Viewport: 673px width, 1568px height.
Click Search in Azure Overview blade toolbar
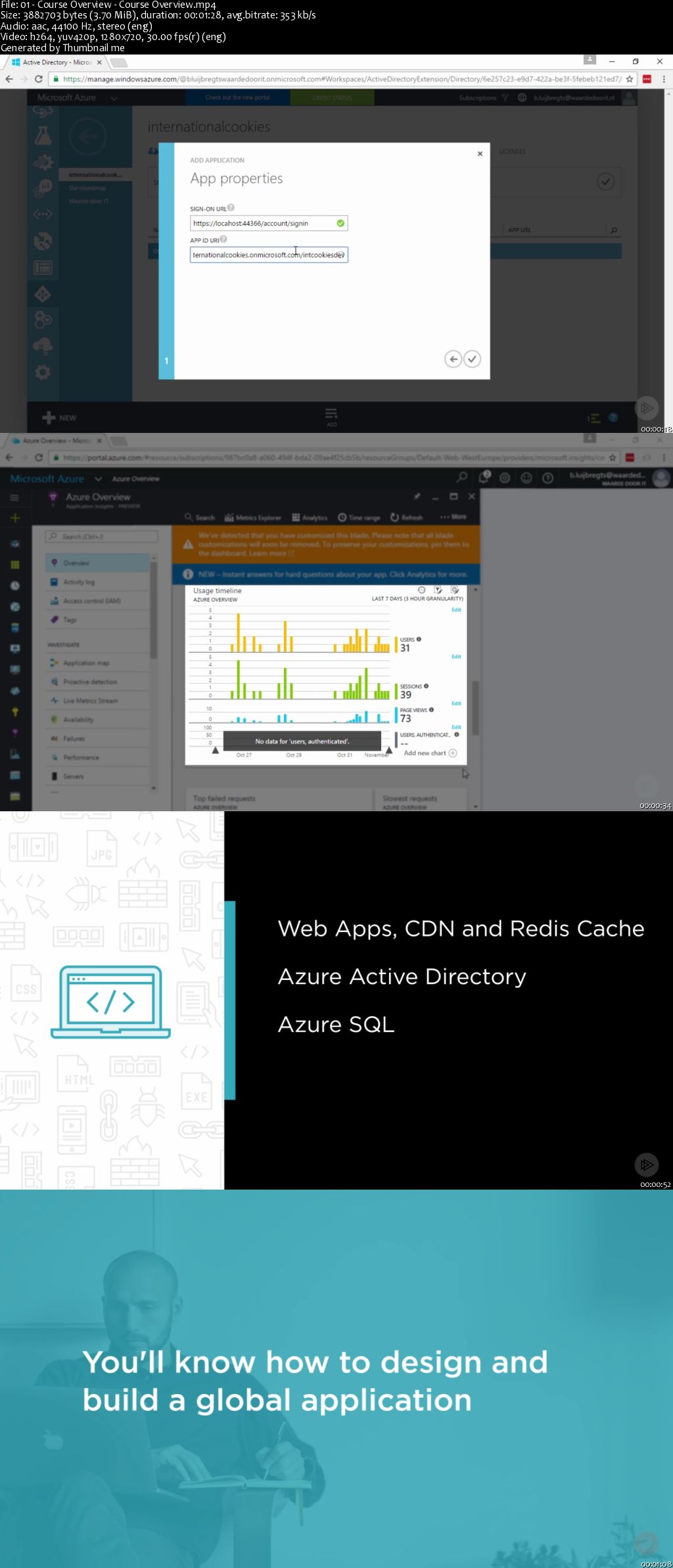click(200, 518)
